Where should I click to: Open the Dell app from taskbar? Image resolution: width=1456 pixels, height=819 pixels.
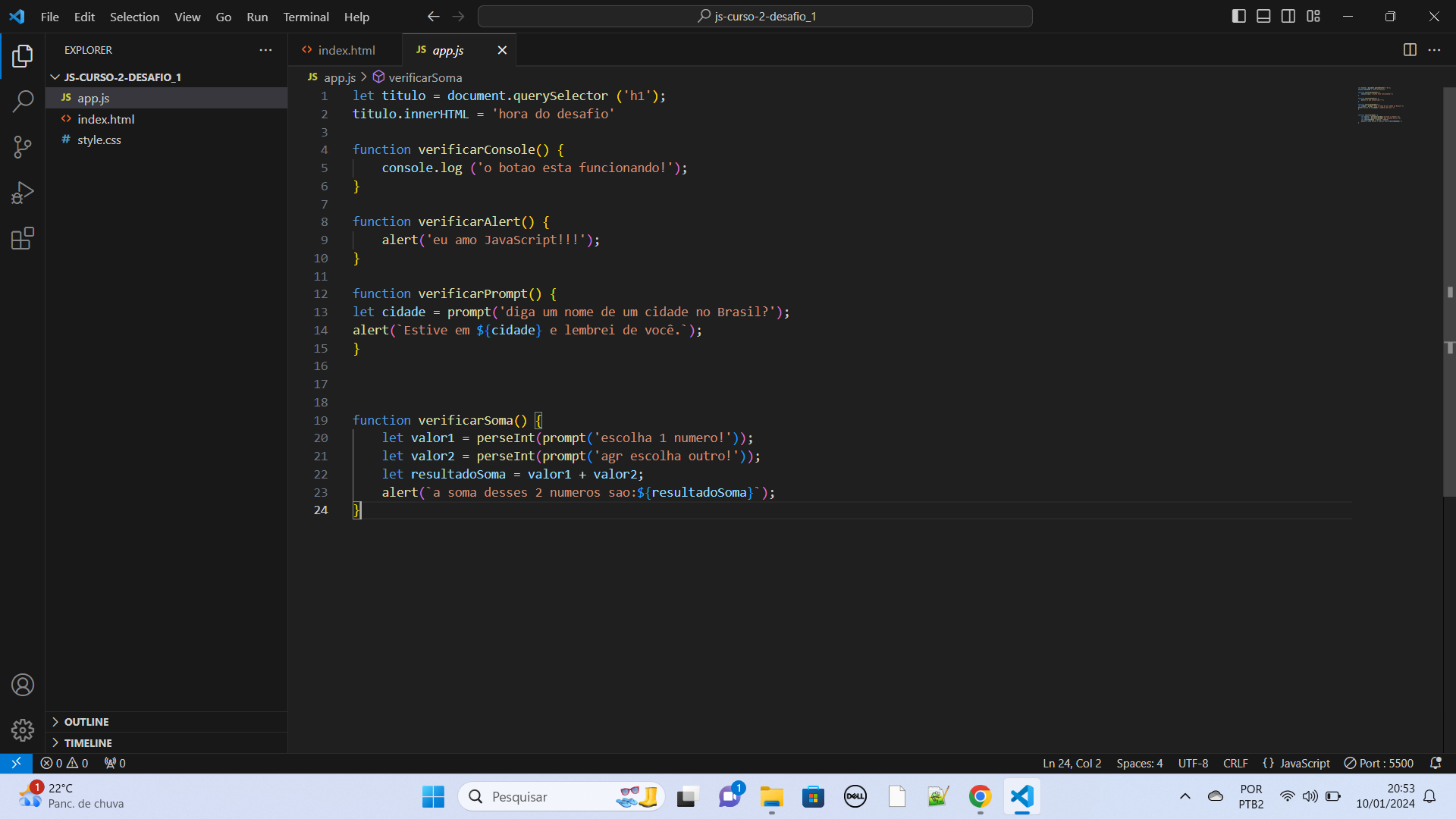click(x=855, y=796)
